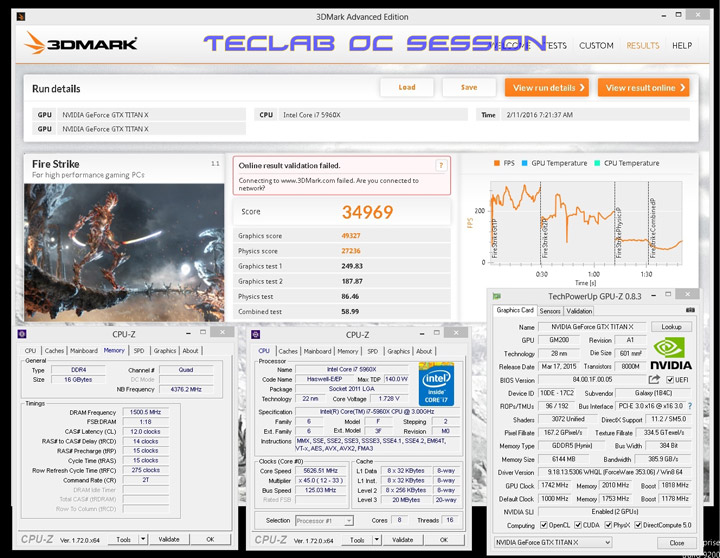
Task: Click the Core Voltage value 1.728 V
Action: click(388, 398)
